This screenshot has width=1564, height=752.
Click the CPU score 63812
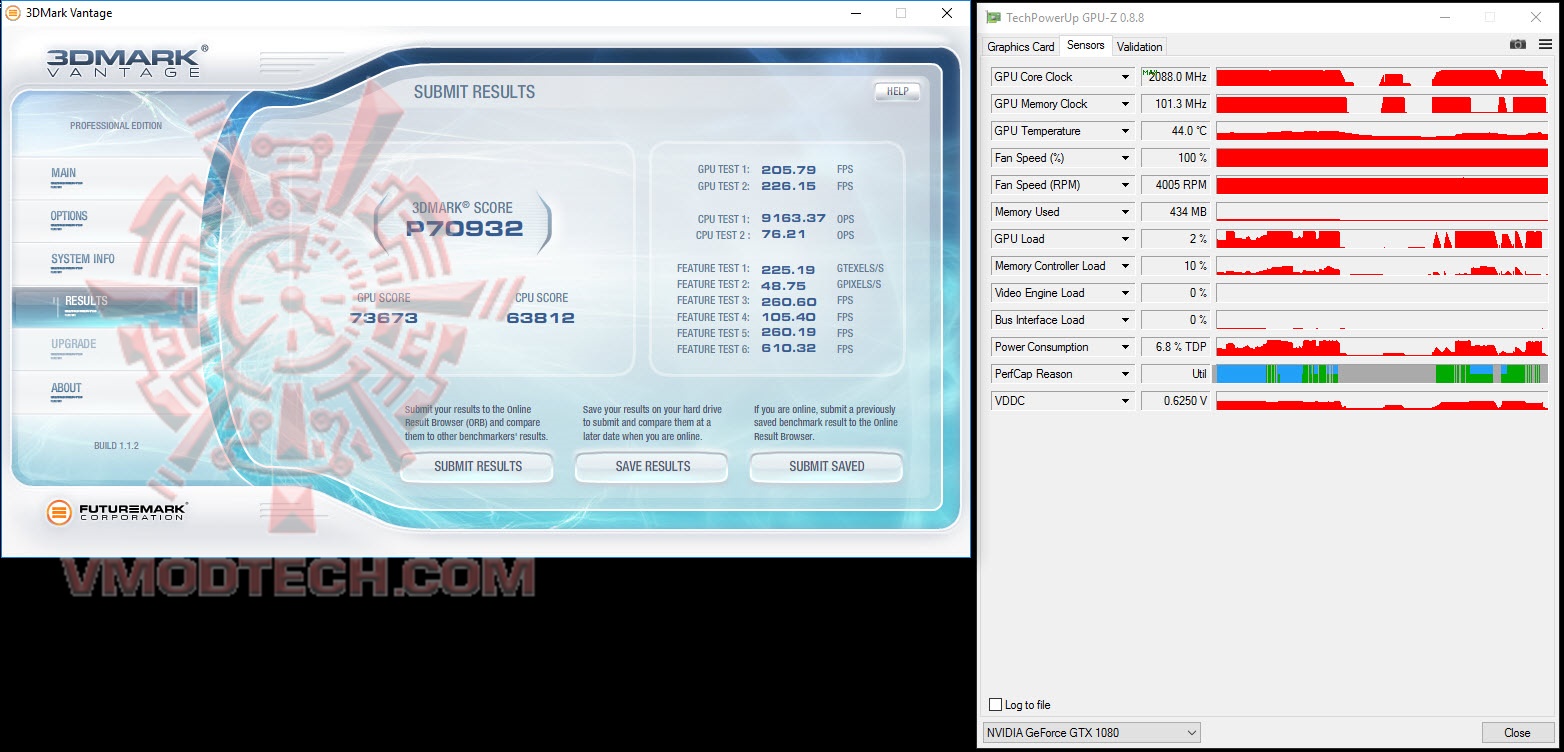coord(541,318)
